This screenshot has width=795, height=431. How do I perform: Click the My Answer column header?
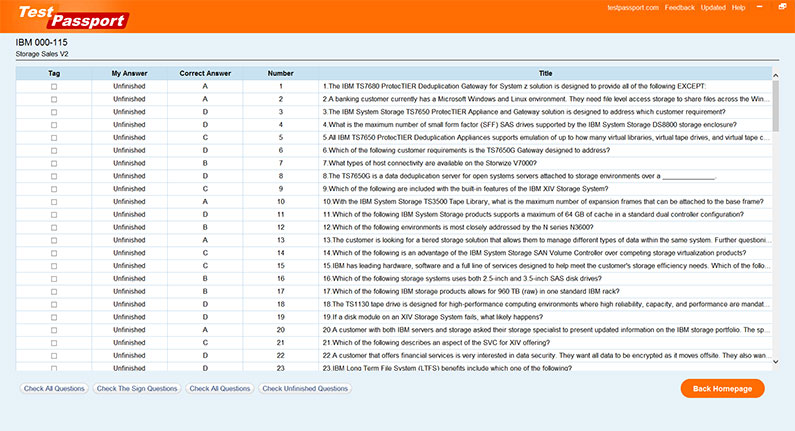click(129, 73)
